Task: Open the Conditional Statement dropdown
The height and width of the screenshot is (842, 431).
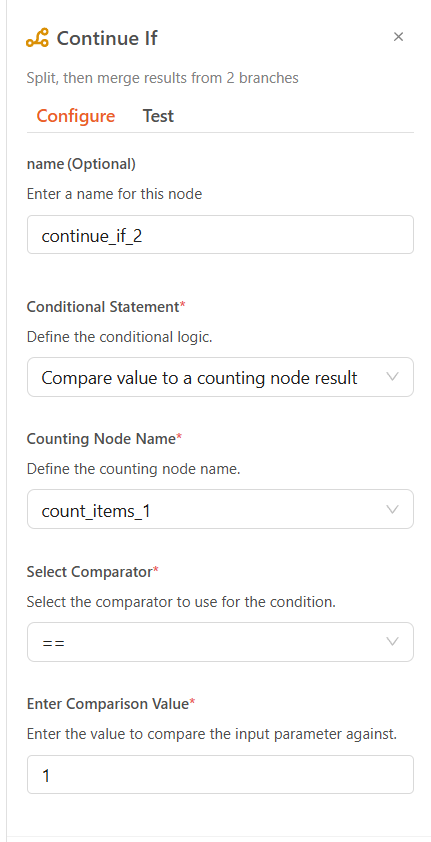Action: 221,377
